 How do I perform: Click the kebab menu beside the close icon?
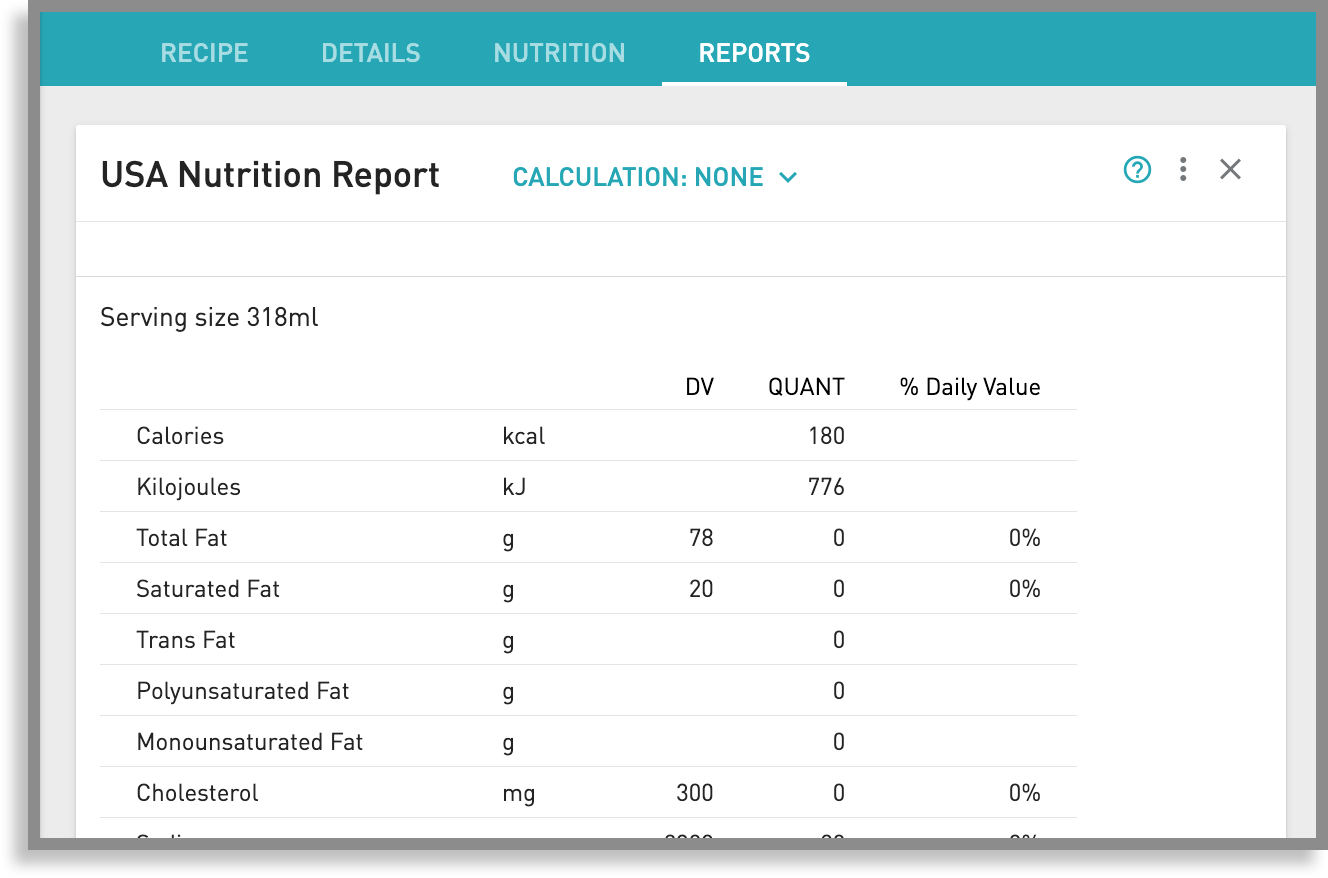[x=1183, y=169]
